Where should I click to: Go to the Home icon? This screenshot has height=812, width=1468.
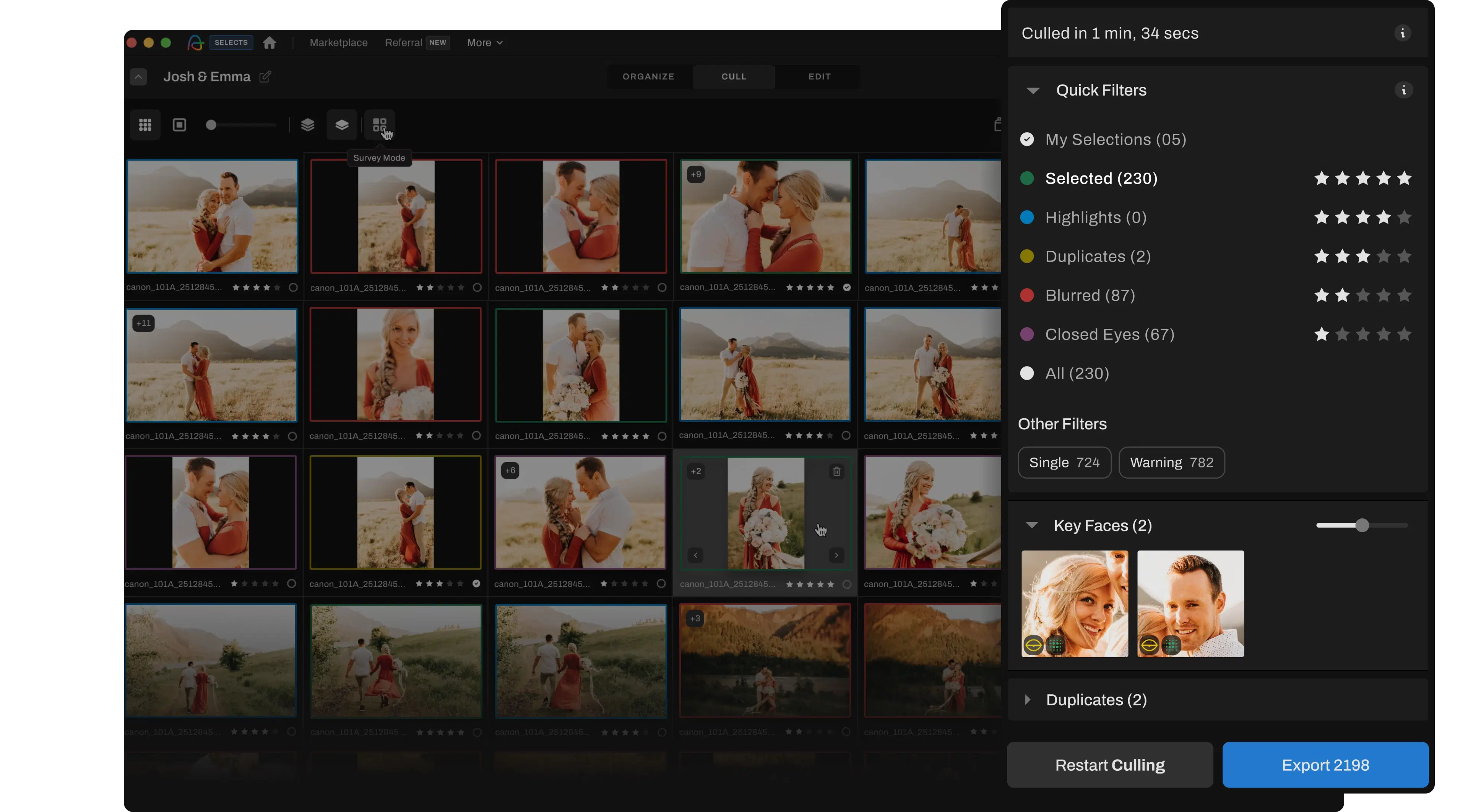(270, 43)
